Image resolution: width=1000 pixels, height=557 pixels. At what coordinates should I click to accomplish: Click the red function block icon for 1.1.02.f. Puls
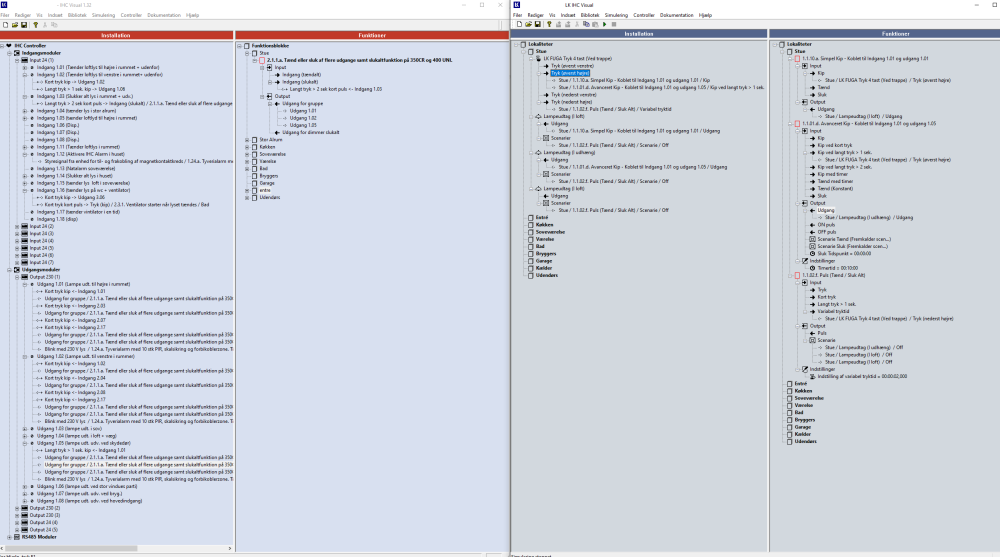(797, 274)
